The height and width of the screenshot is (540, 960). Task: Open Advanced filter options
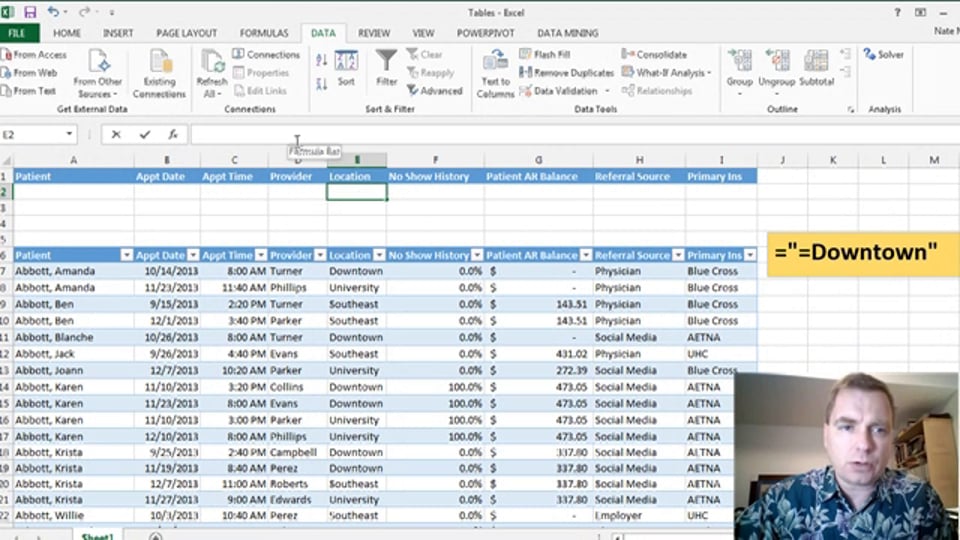tap(435, 91)
